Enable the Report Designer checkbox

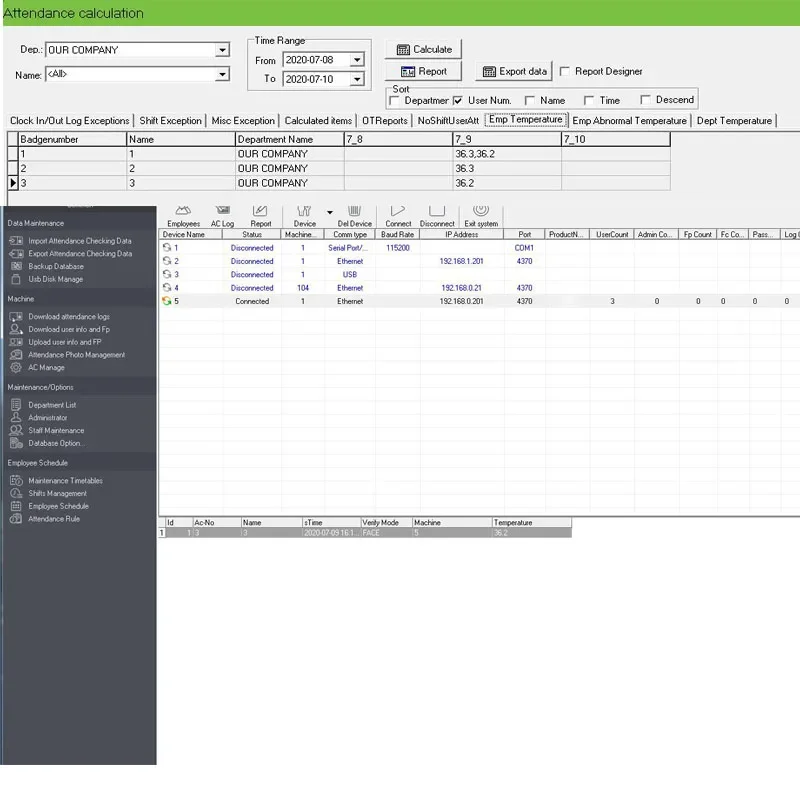566,72
